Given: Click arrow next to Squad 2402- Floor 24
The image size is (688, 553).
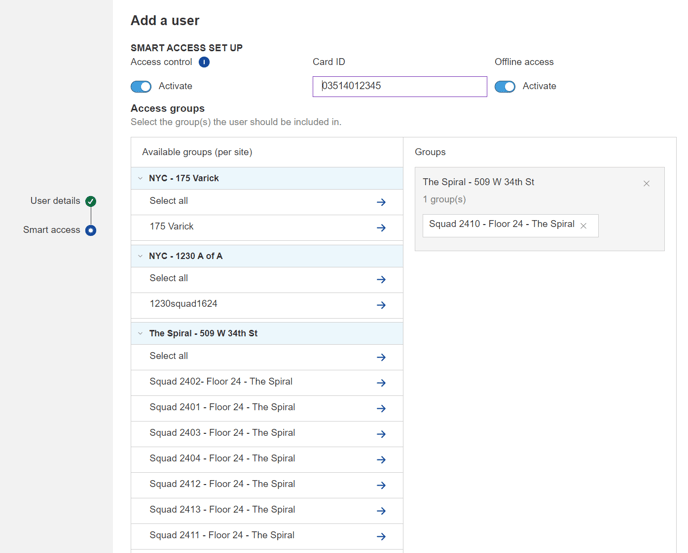Looking at the screenshot, I should click(381, 383).
